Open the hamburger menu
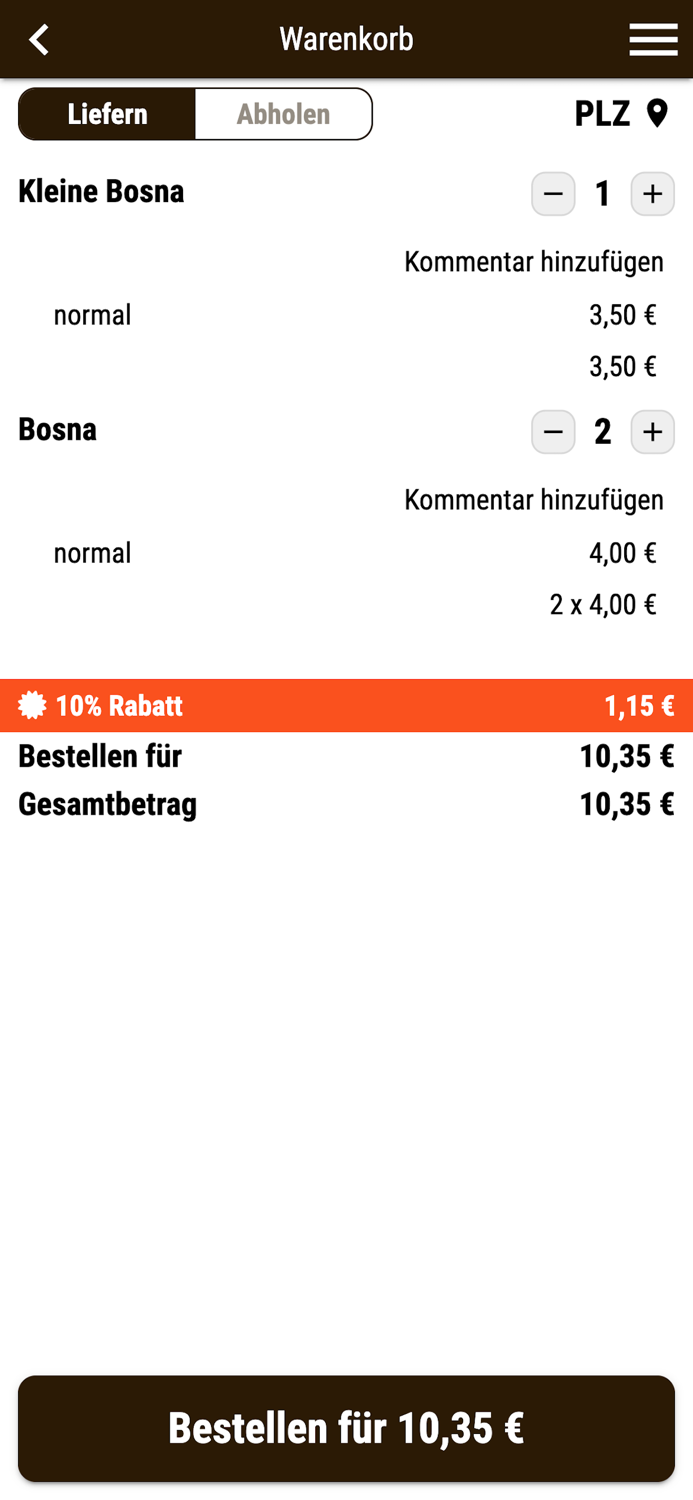This screenshot has height=1500, width=693. point(653,40)
